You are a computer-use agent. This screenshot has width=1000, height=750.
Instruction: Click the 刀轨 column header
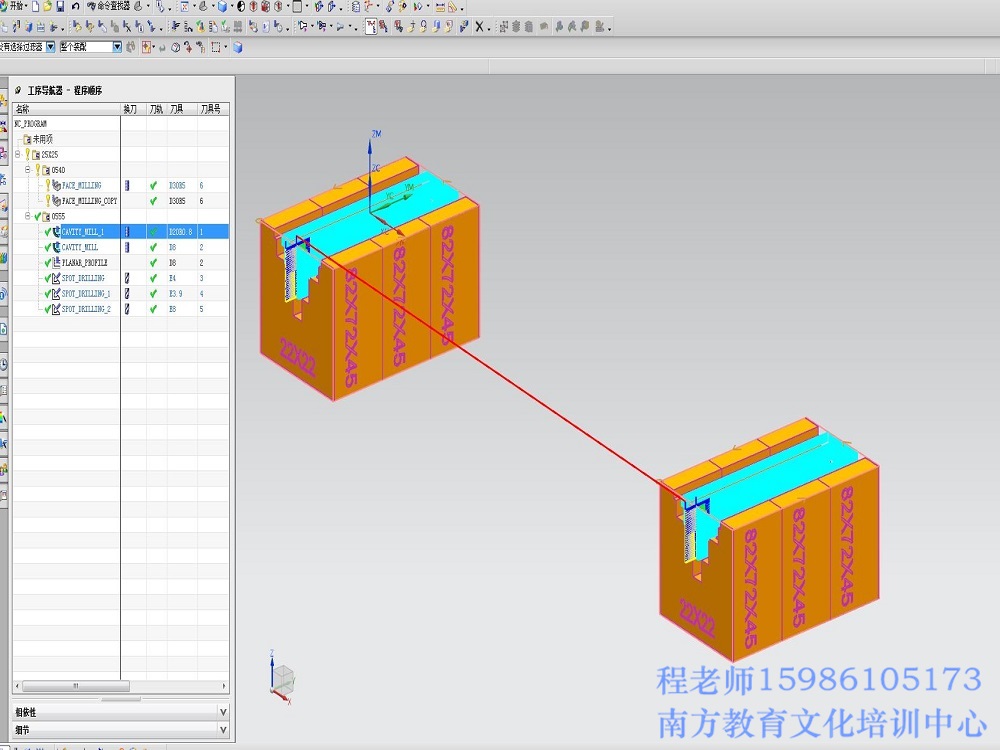(157, 109)
